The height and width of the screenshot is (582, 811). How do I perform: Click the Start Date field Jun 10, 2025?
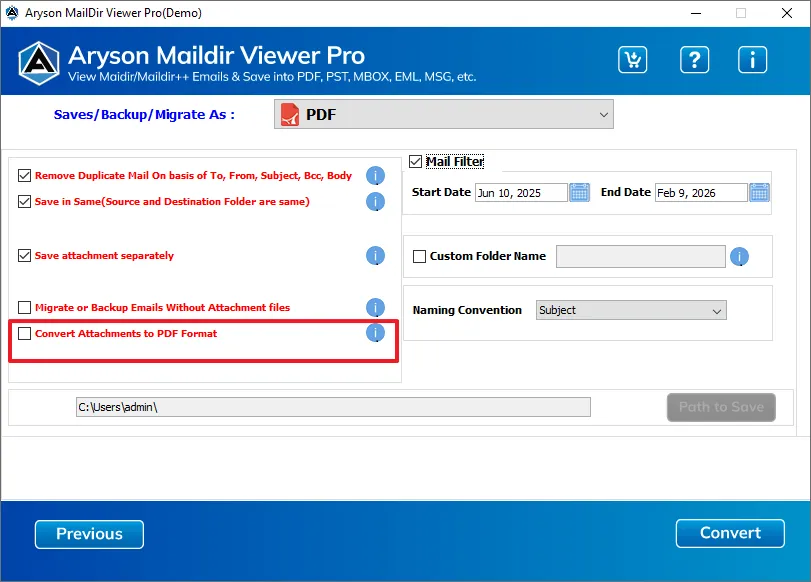[x=521, y=193]
